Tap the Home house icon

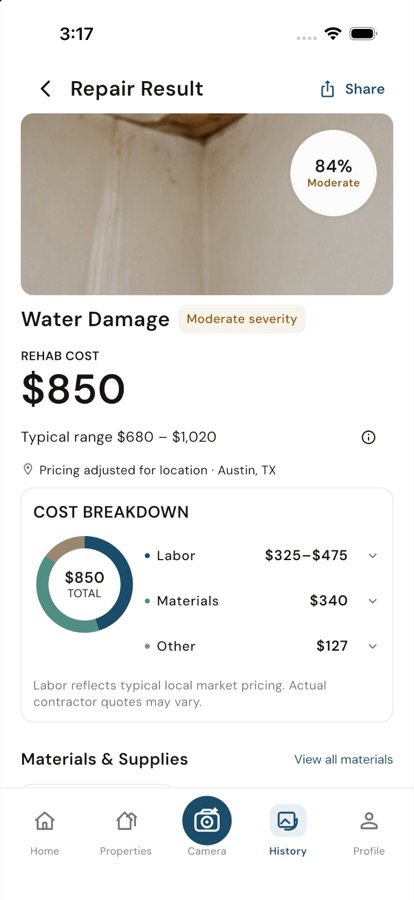(45, 821)
